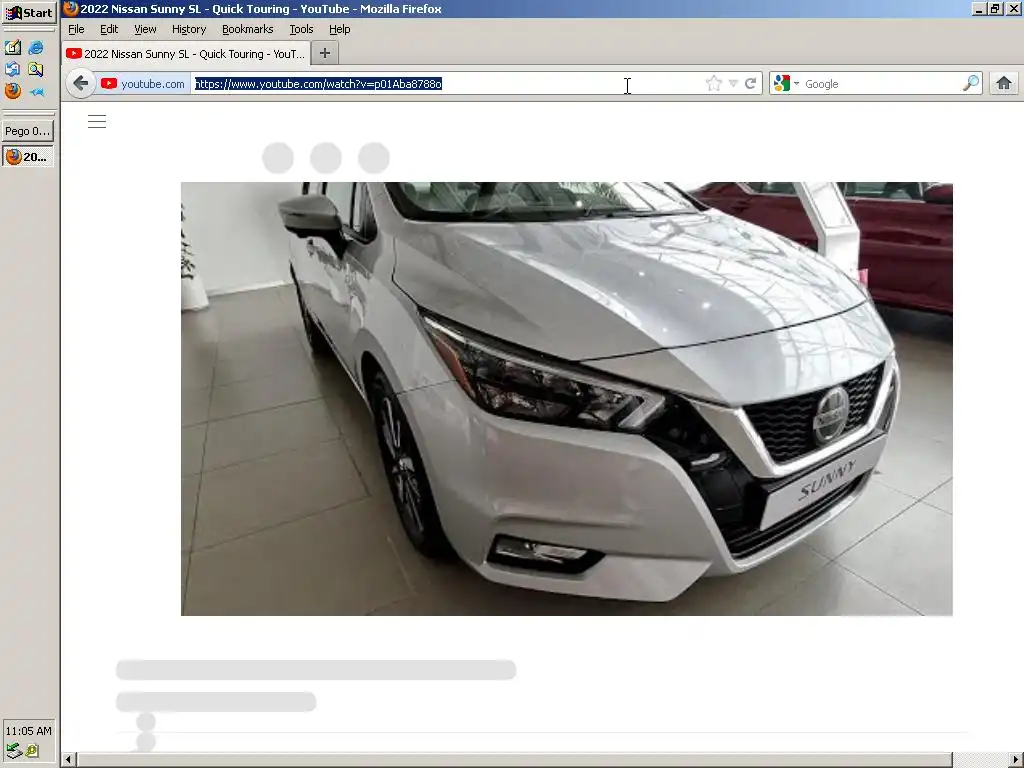Screen dimensions: 1024x768
Task: Click the blue arrow quick launch icon
Action: (x=36, y=91)
